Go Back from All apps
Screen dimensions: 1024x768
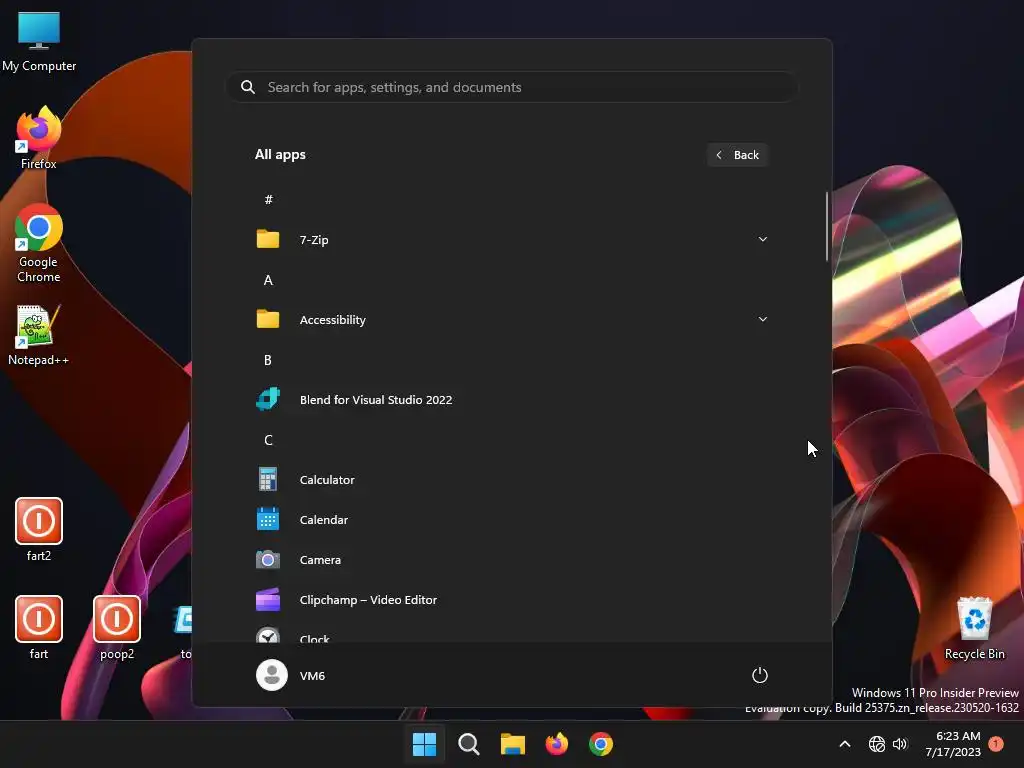tap(737, 155)
